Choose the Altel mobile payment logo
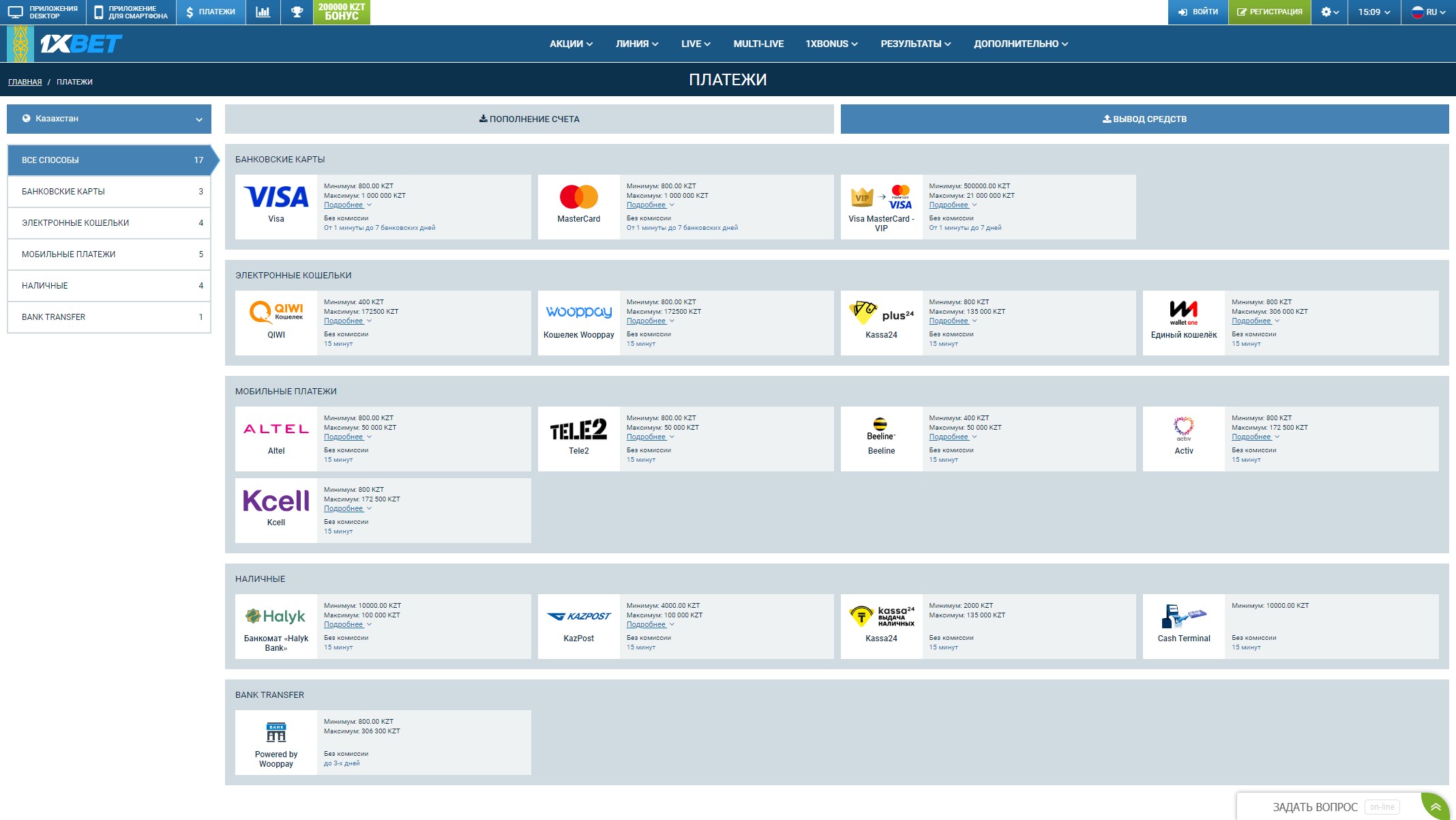The width and height of the screenshot is (1456, 820). coord(276,429)
